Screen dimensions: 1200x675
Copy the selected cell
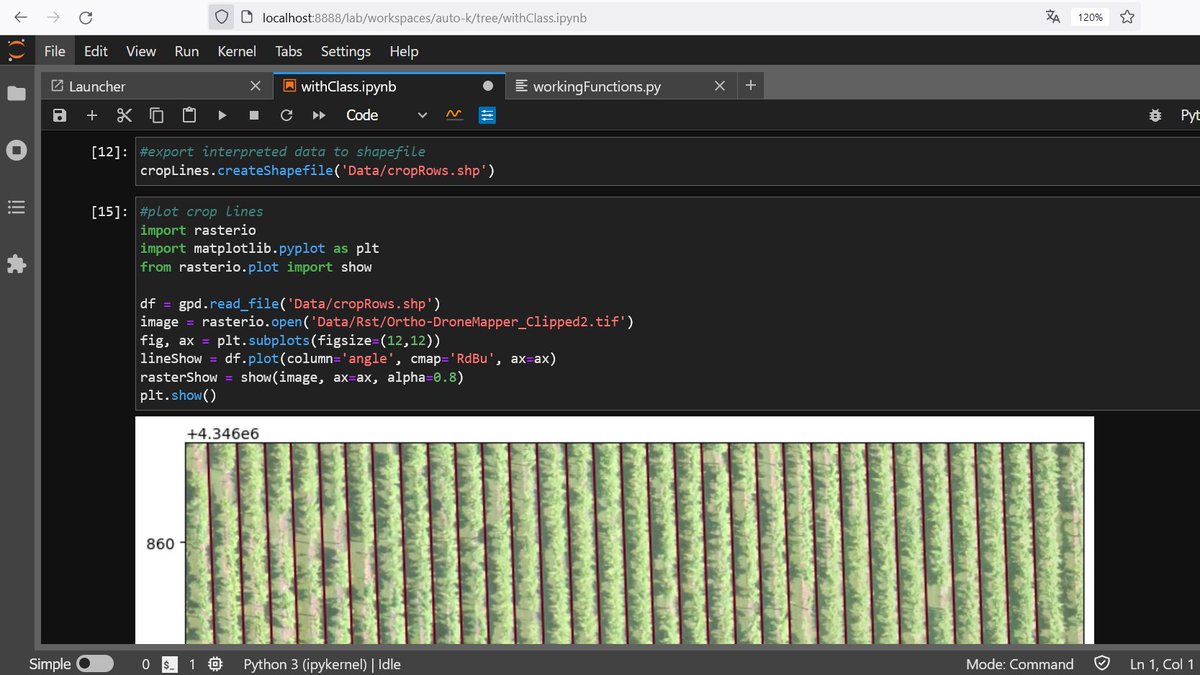(157, 115)
